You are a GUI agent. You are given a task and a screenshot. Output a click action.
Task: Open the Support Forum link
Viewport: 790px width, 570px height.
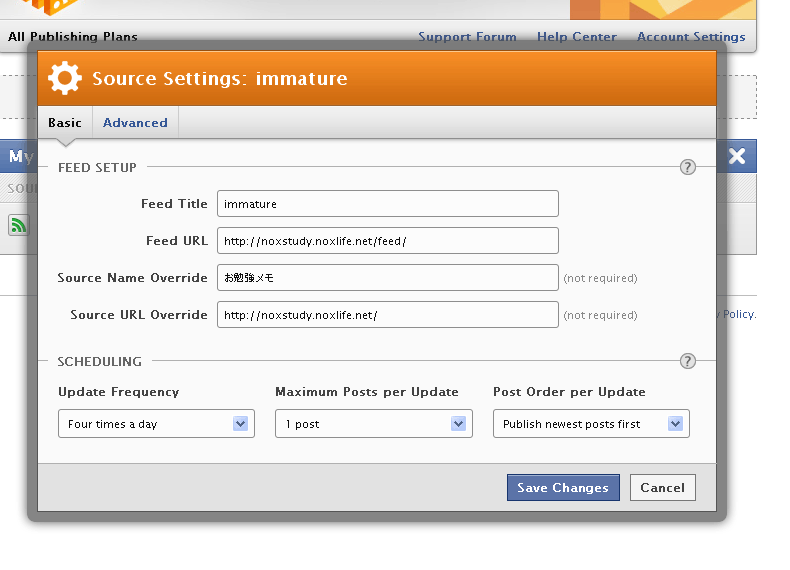tap(467, 37)
